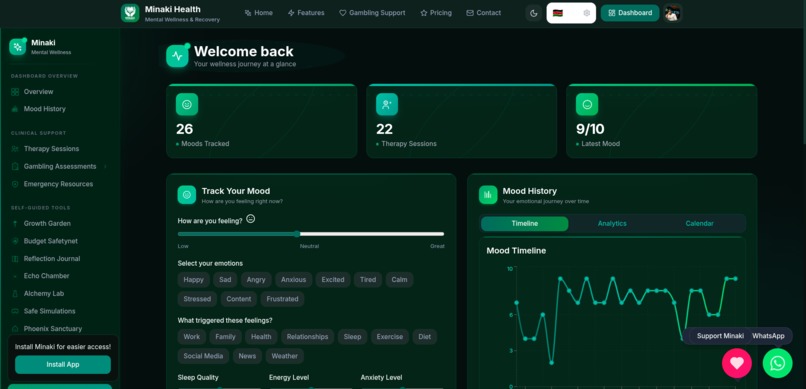The width and height of the screenshot is (806, 389).
Task: Click the Gambling Assessments clipboard icon
Action: click(x=15, y=166)
